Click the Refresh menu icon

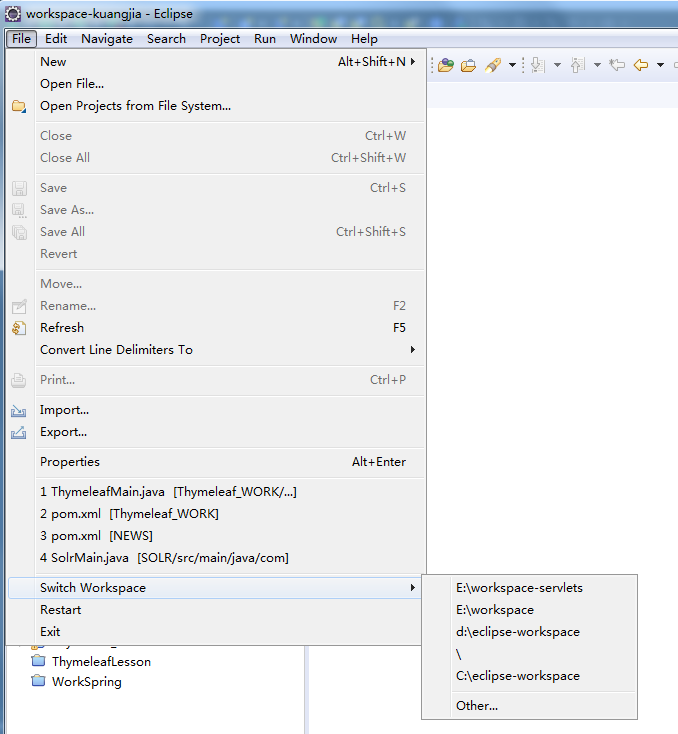point(19,328)
